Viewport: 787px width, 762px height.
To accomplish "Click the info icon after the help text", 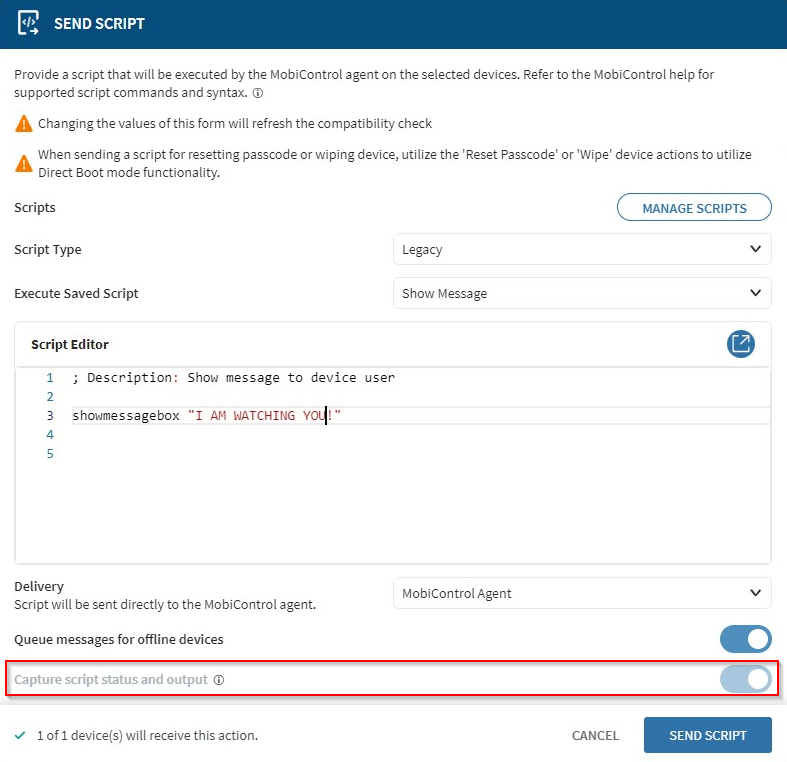I will point(258,93).
